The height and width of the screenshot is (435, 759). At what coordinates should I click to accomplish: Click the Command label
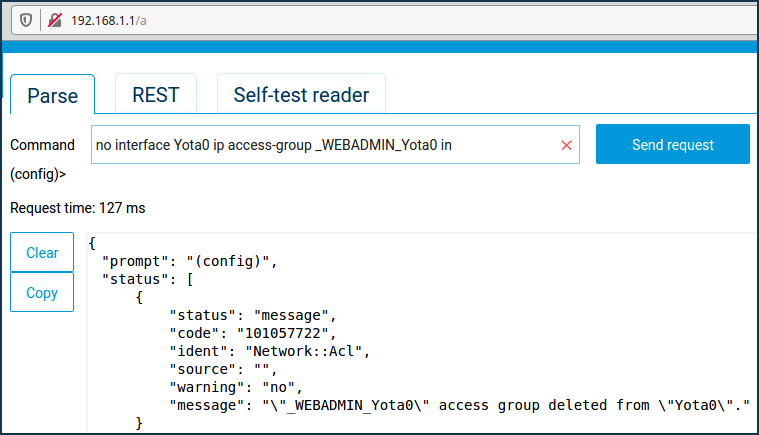pyautogui.click(x=42, y=145)
